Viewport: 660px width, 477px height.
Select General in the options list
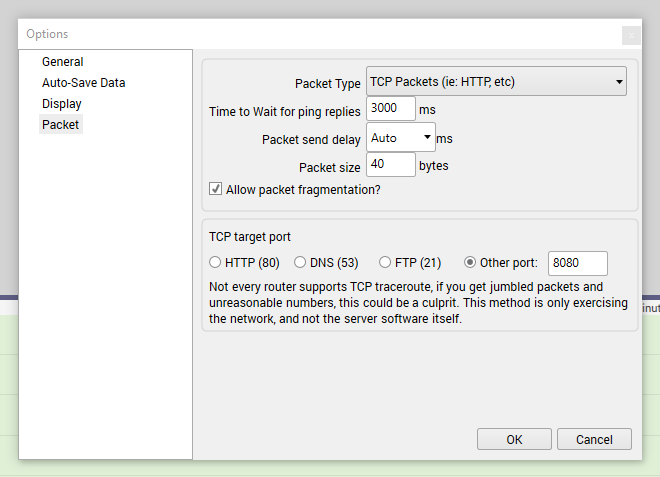[62, 62]
